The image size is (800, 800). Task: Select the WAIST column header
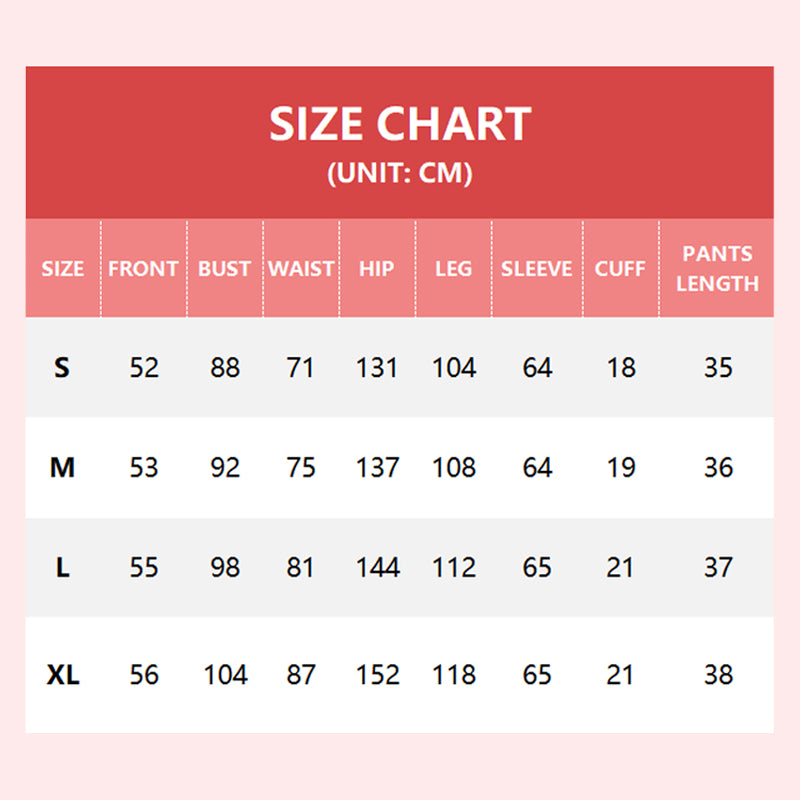[301, 269]
